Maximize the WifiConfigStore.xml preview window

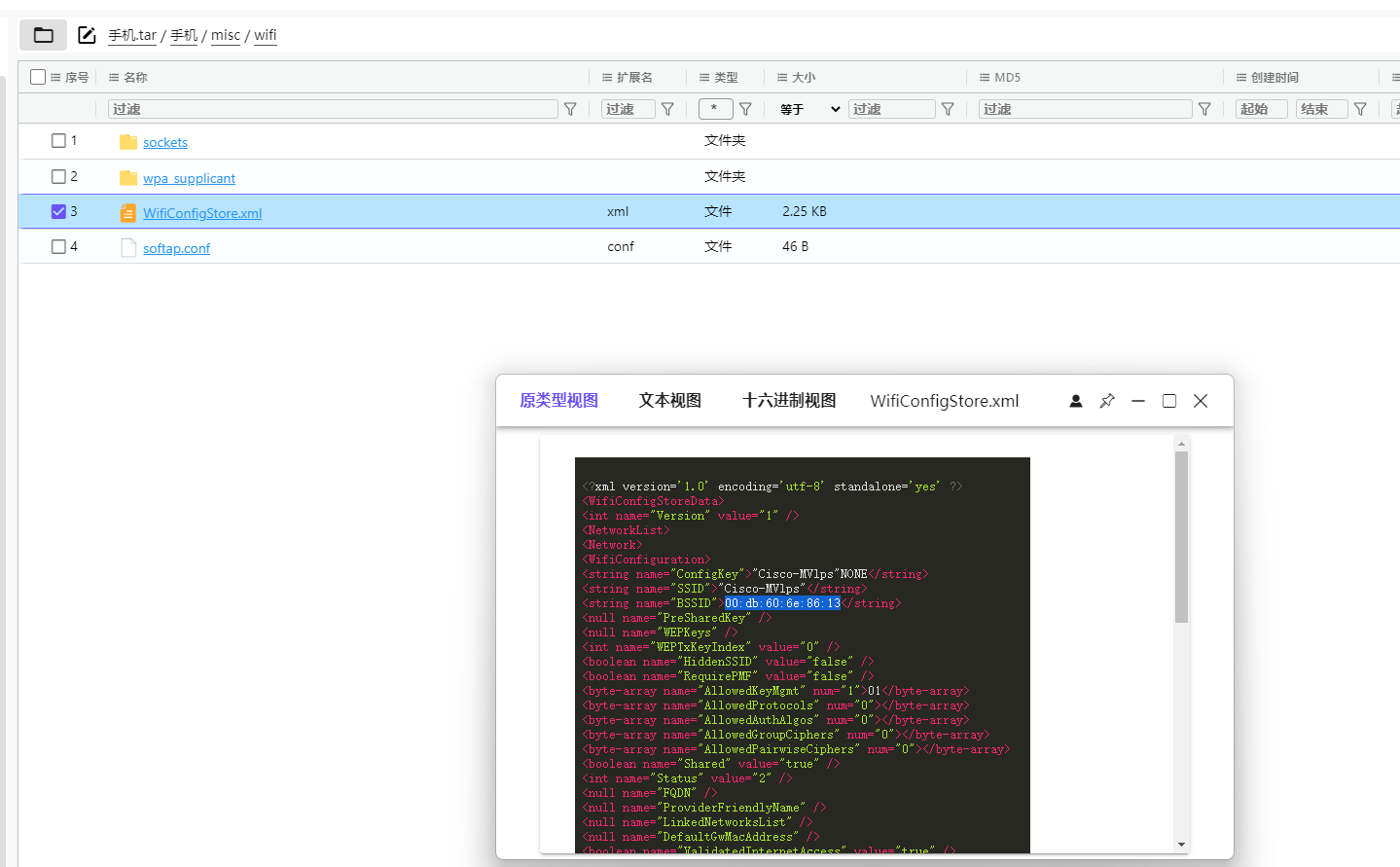click(1169, 401)
